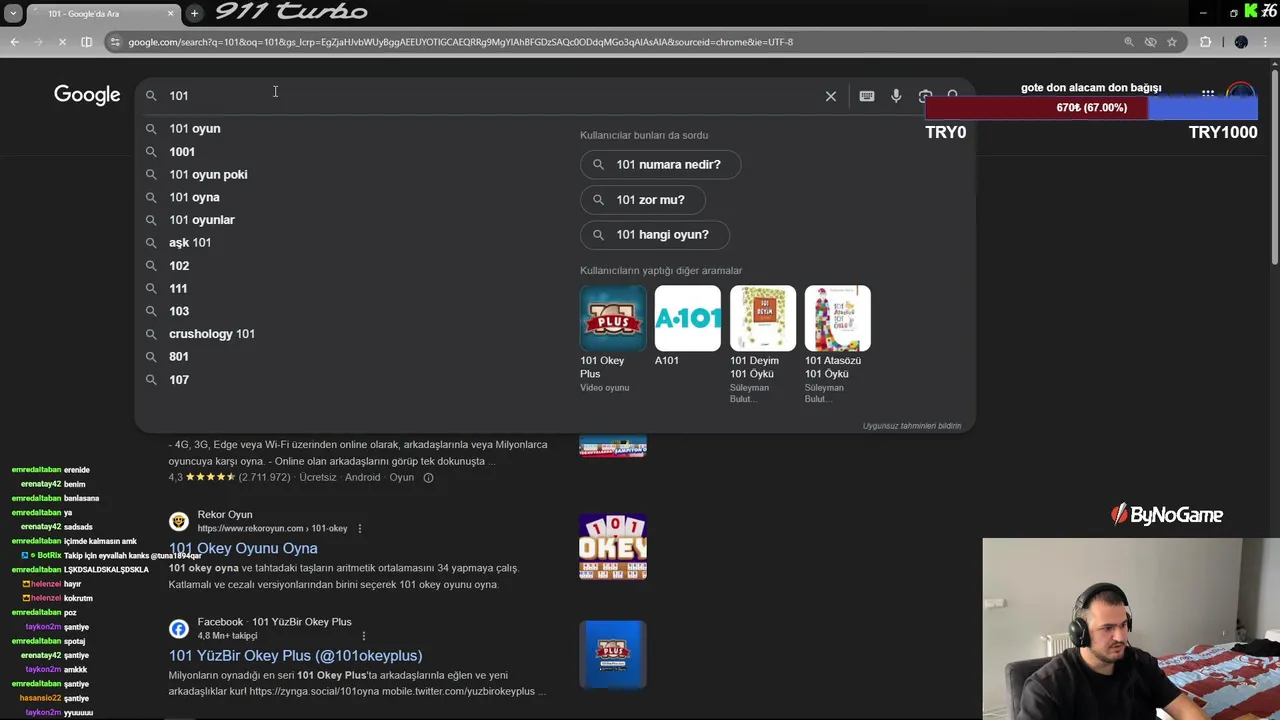Open '101 YüzBir Okey Plus (@101okeyplus)' result
Image resolution: width=1280 pixels, height=720 pixels.
[x=295, y=656]
